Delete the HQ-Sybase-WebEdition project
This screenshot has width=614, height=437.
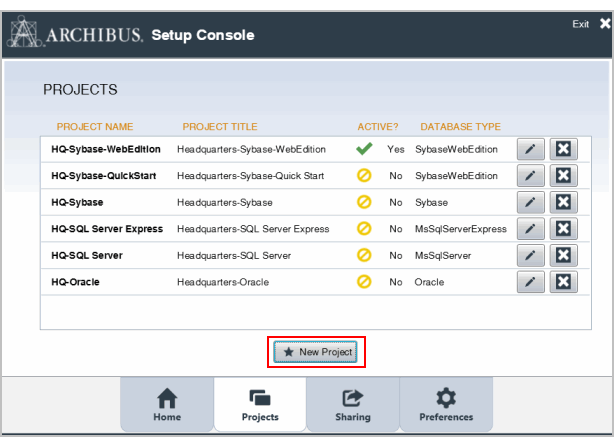(564, 149)
